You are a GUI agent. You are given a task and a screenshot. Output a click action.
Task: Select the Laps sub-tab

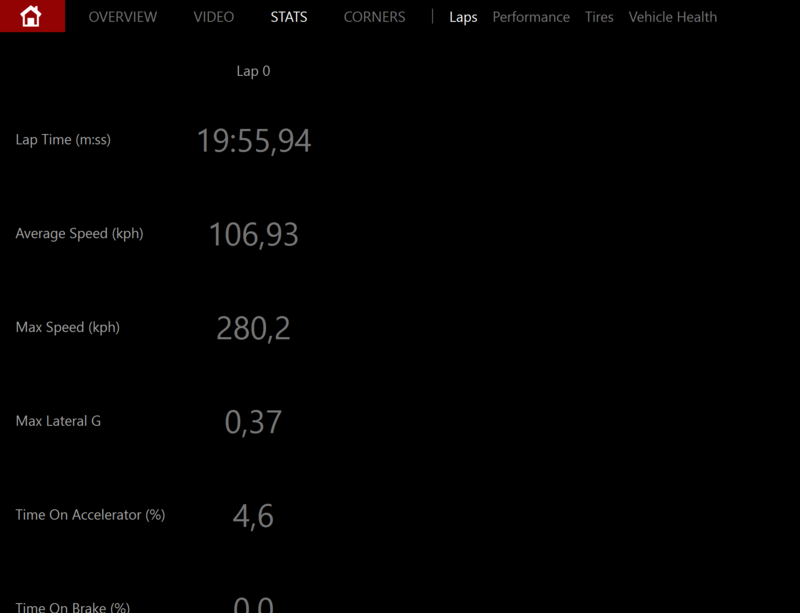(x=463, y=17)
